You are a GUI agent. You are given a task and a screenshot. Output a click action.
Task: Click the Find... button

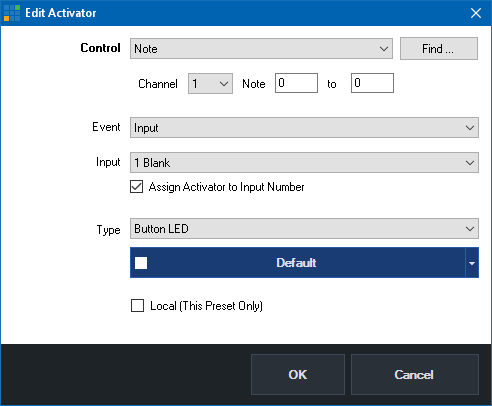pos(439,49)
